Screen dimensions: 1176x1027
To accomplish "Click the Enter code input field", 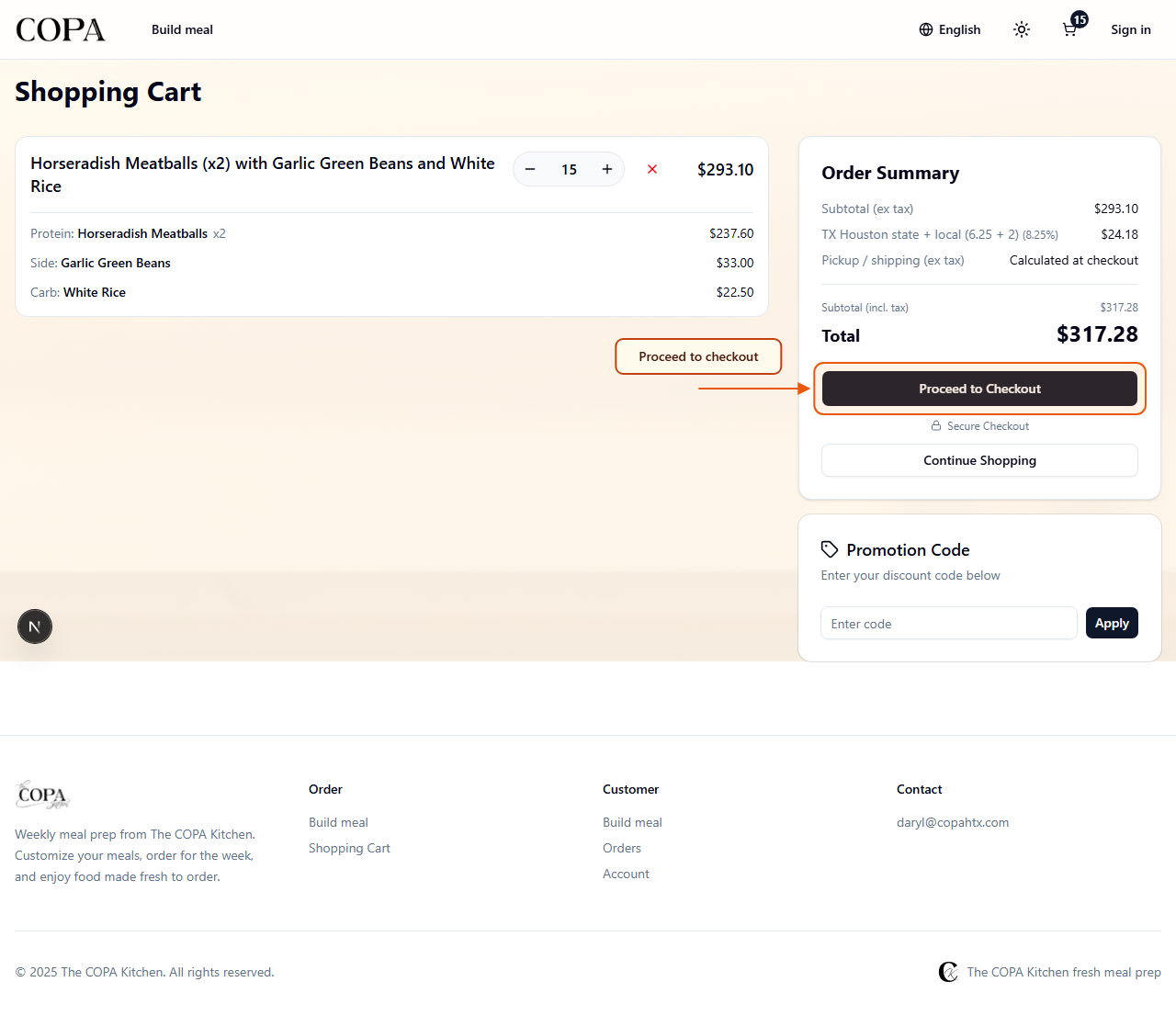I will pyautogui.click(x=948, y=623).
